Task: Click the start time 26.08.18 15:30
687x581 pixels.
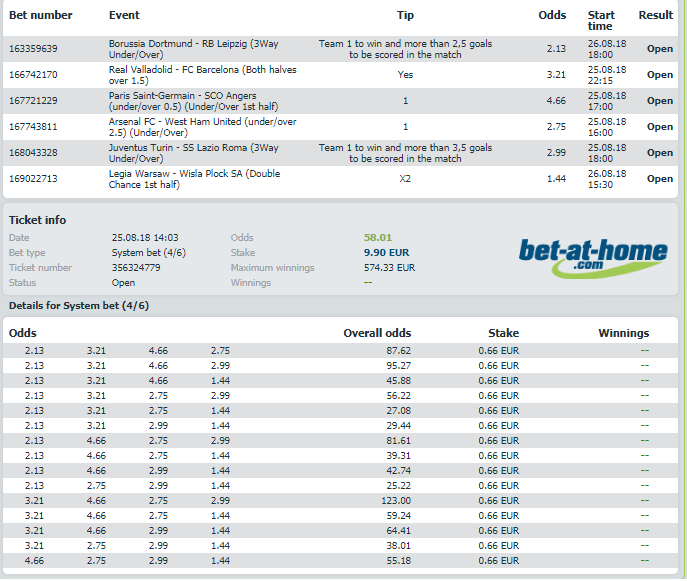Action: [x=607, y=179]
